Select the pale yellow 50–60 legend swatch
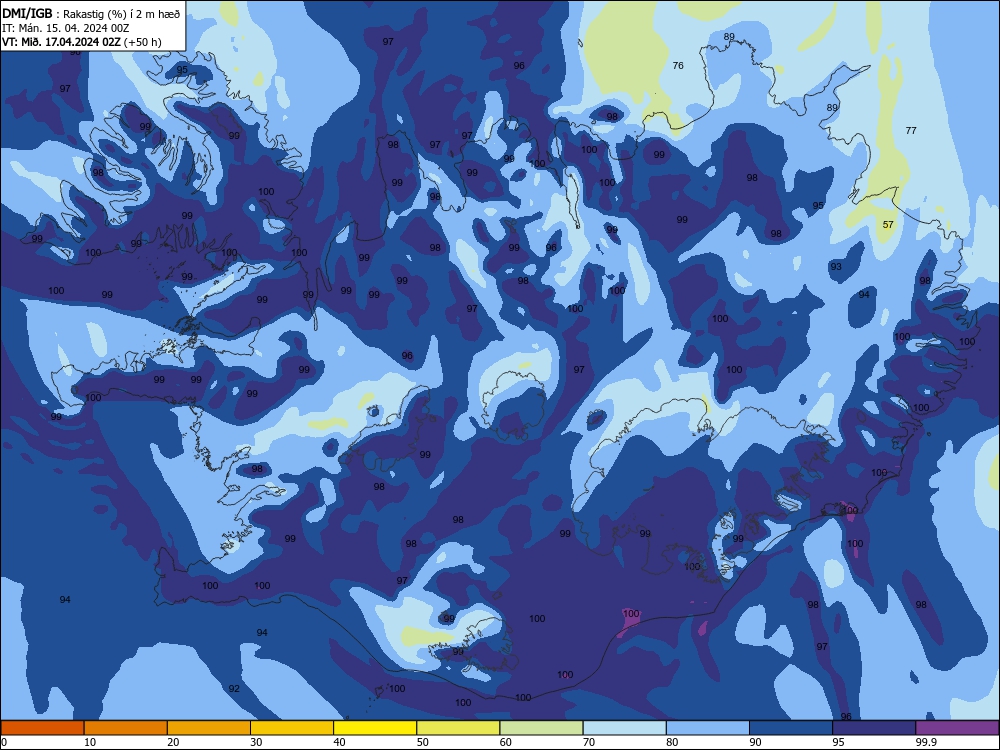Screen dimensions: 1000x750 click(458, 728)
